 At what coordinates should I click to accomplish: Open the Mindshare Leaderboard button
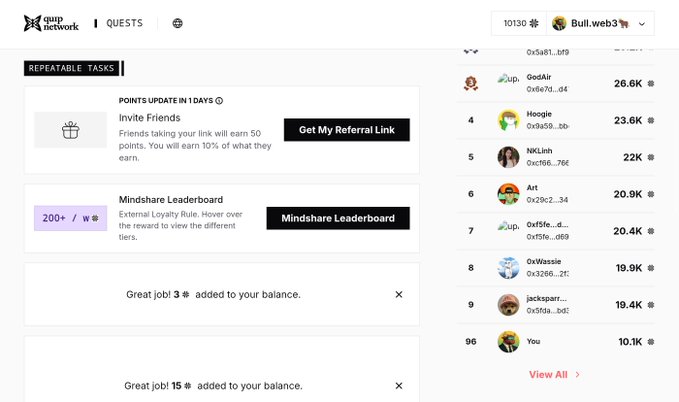[338, 218]
